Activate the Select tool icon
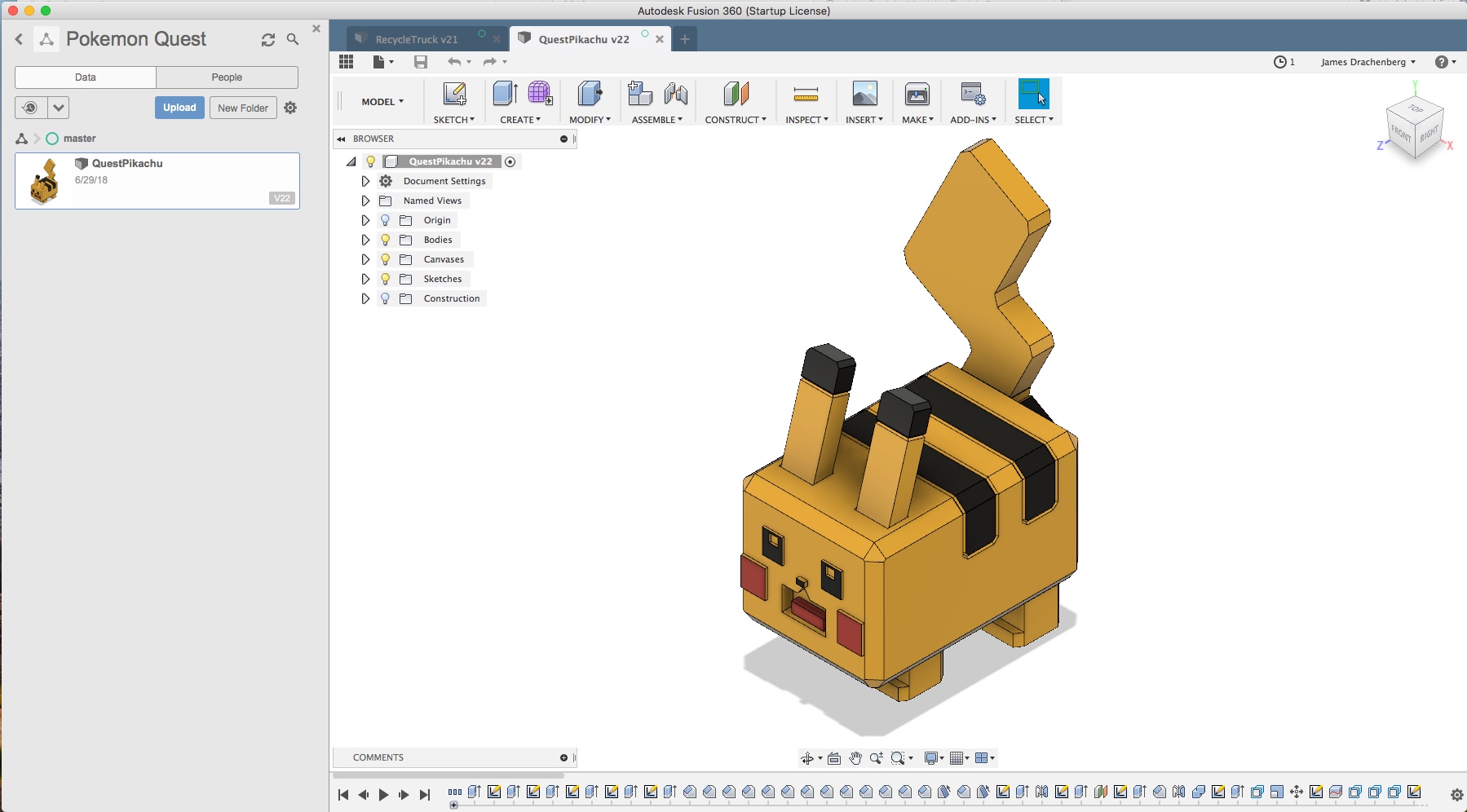The image size is (1467, 812). pyautogui.click(x=1034, y=94)
